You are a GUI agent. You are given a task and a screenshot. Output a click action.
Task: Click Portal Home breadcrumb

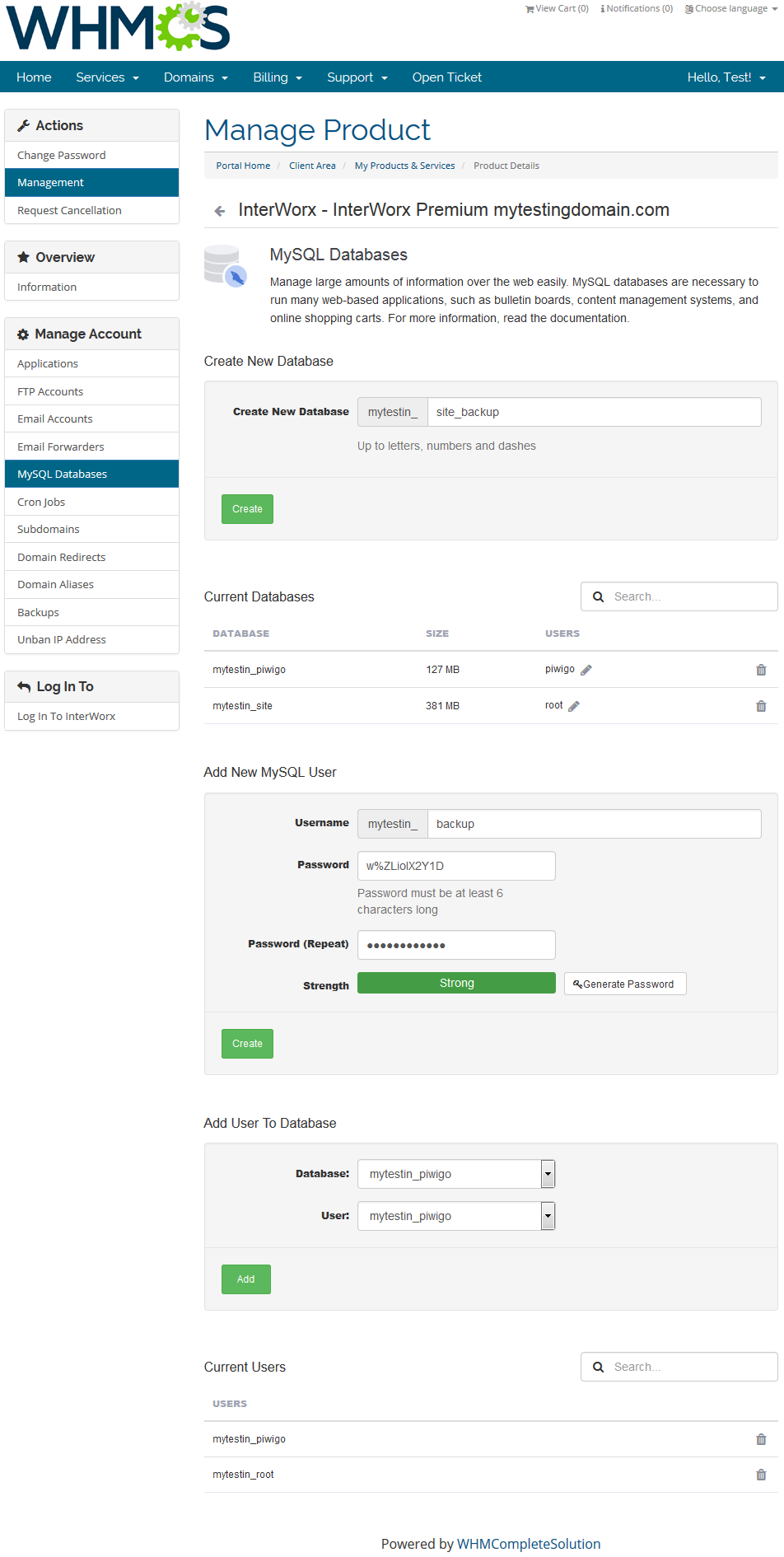(x=243, y=166)
